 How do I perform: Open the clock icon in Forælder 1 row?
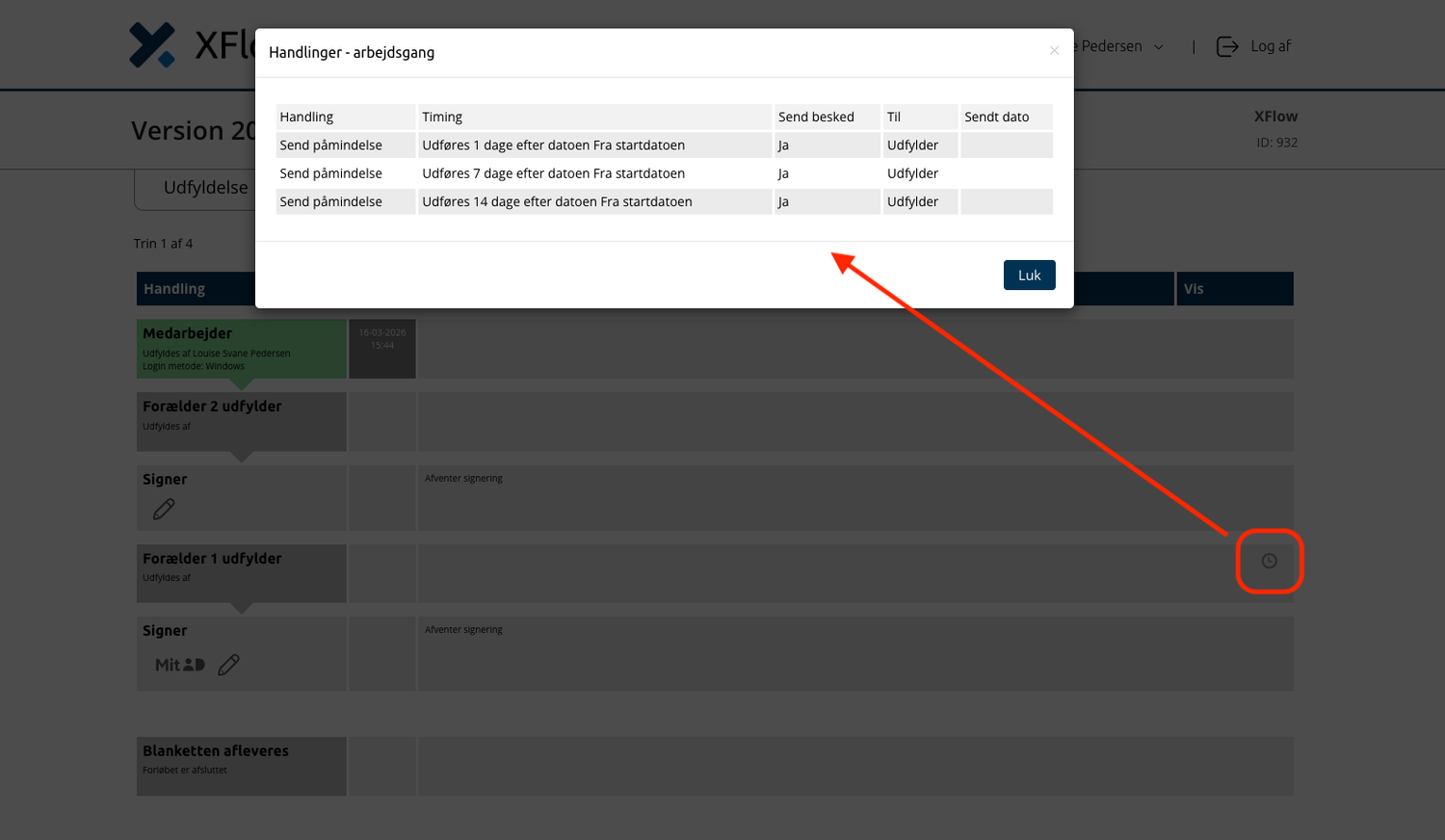point(1269,561)
